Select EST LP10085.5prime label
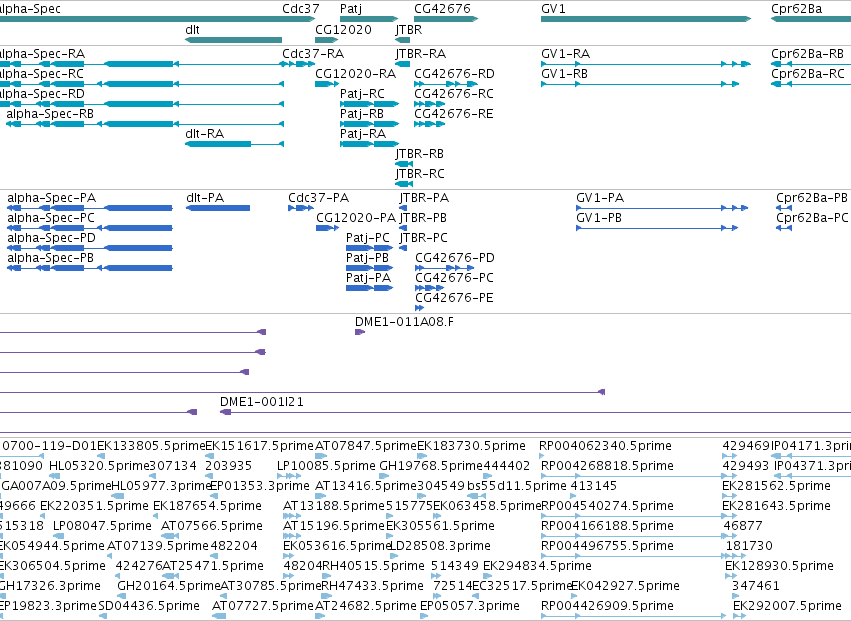The height and width of the screenshot is (621, 851). [x=326, y=466]
